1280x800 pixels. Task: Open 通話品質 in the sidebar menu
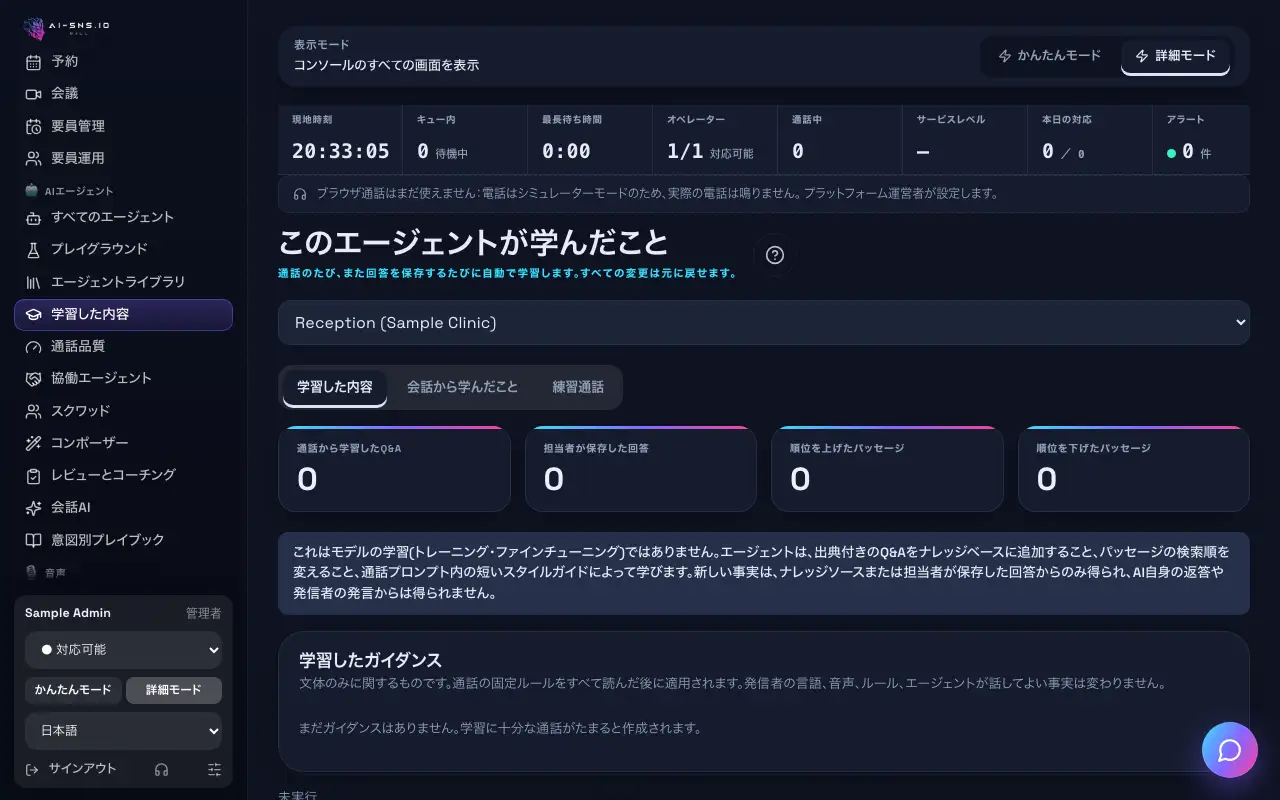[x=123, y=346]
